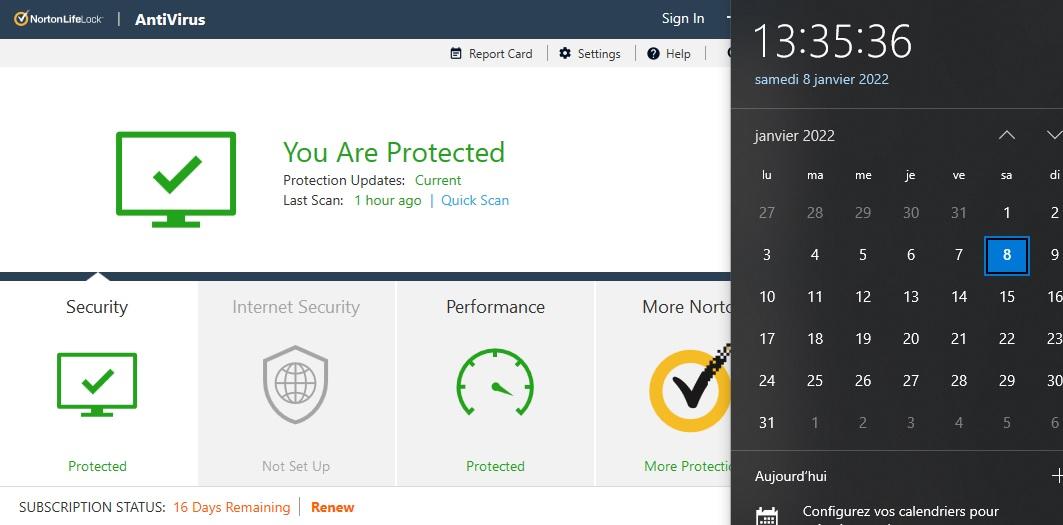Select January 1 in calendar
The width and height of the screenshot is (1063, 525).
coord(1007,213)
